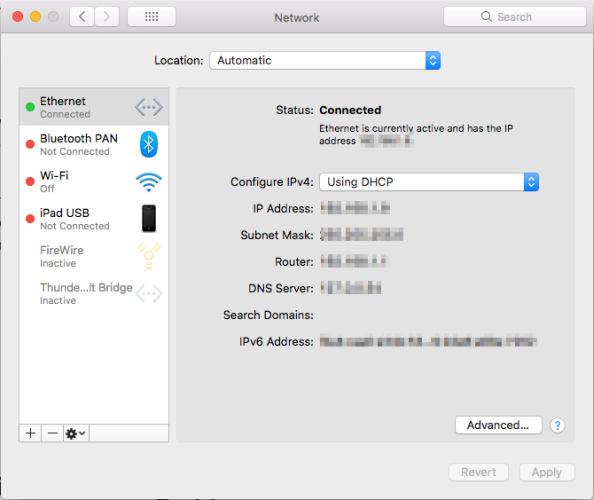The image size is (594, 500).
Task: Click the Search Domains label
Action: tap(268, 315)
